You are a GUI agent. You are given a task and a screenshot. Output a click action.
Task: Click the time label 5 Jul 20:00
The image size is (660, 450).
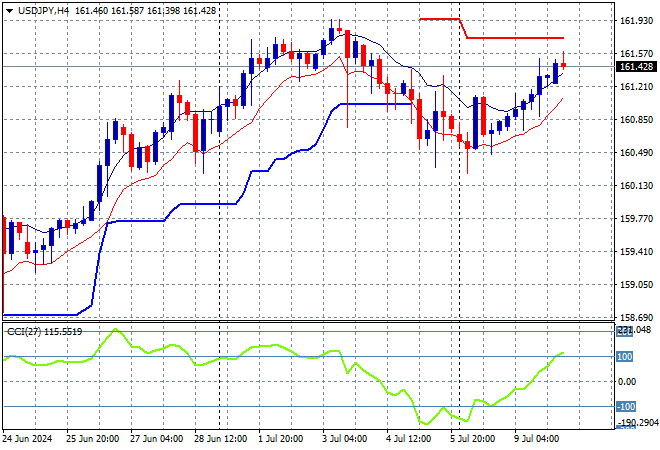(x=472, y=439)
